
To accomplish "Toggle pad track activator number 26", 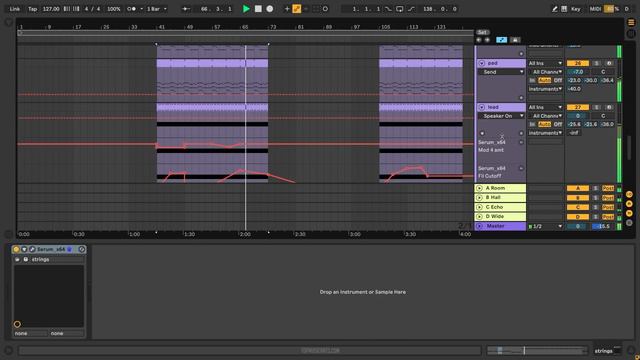I will click(x=578, y=63).
